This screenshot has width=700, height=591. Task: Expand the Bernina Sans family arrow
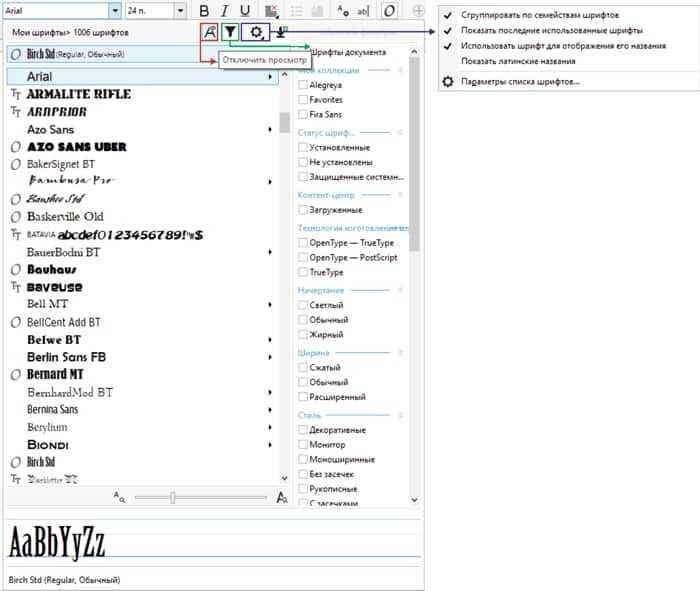point(270,410)
